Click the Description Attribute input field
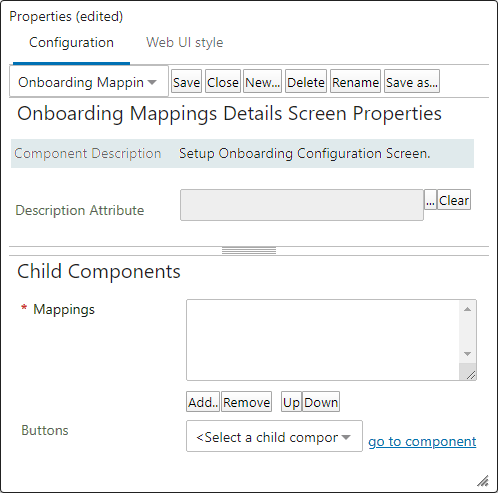This screenshot has width=498, height=493. [x=302, y=205]
